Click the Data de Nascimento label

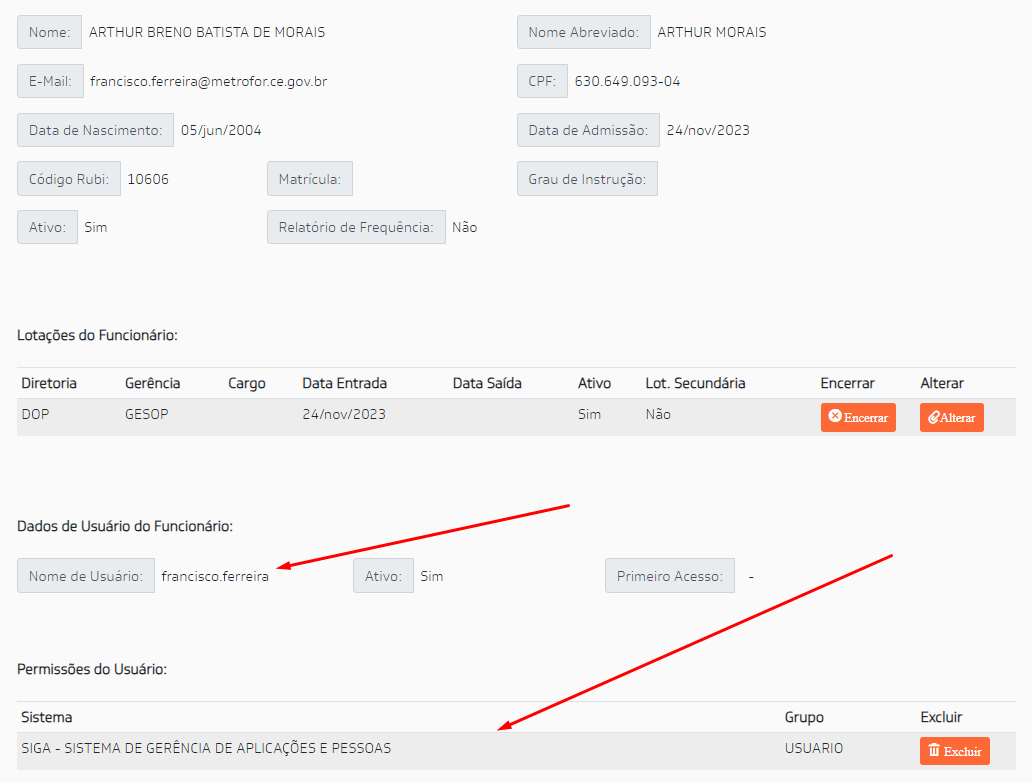95,130
